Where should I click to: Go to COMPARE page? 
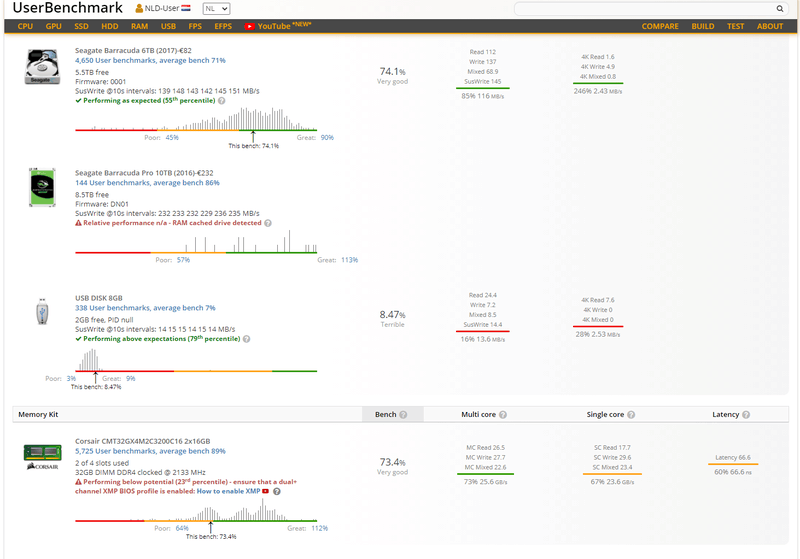(660, 27)
